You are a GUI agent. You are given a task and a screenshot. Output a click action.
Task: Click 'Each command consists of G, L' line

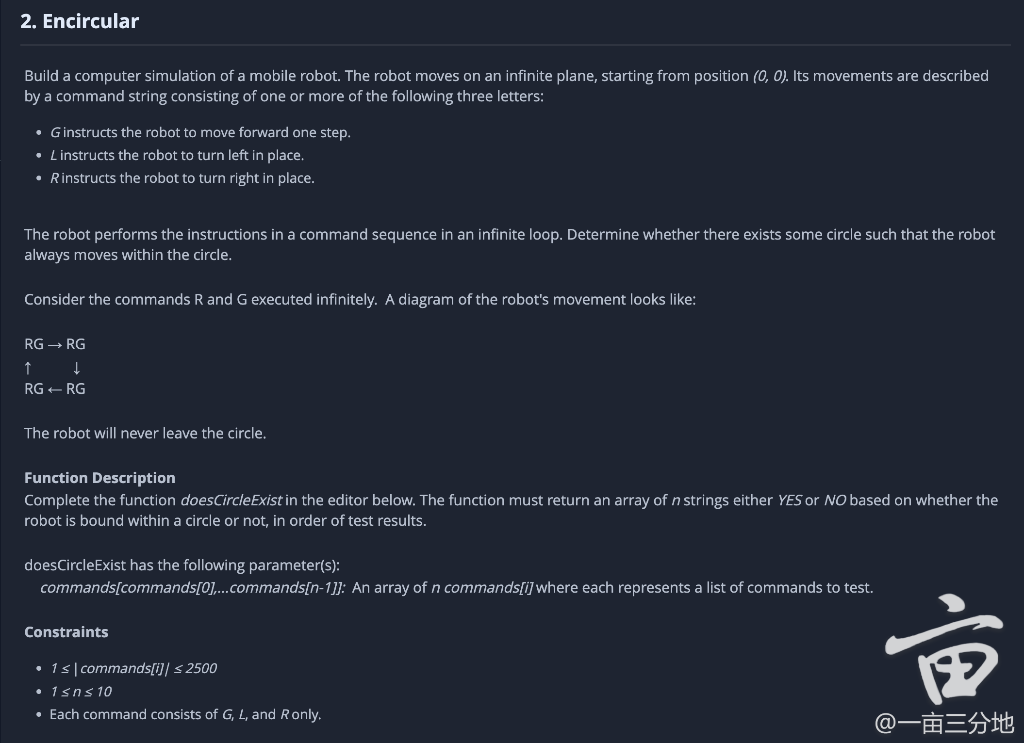pos(185,714)
